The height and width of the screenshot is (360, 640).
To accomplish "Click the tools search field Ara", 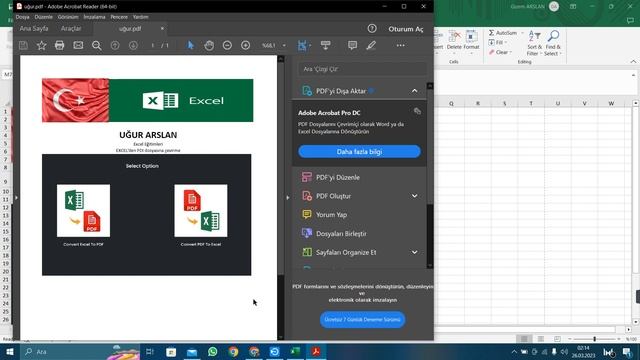I will (x=362, y=69).
